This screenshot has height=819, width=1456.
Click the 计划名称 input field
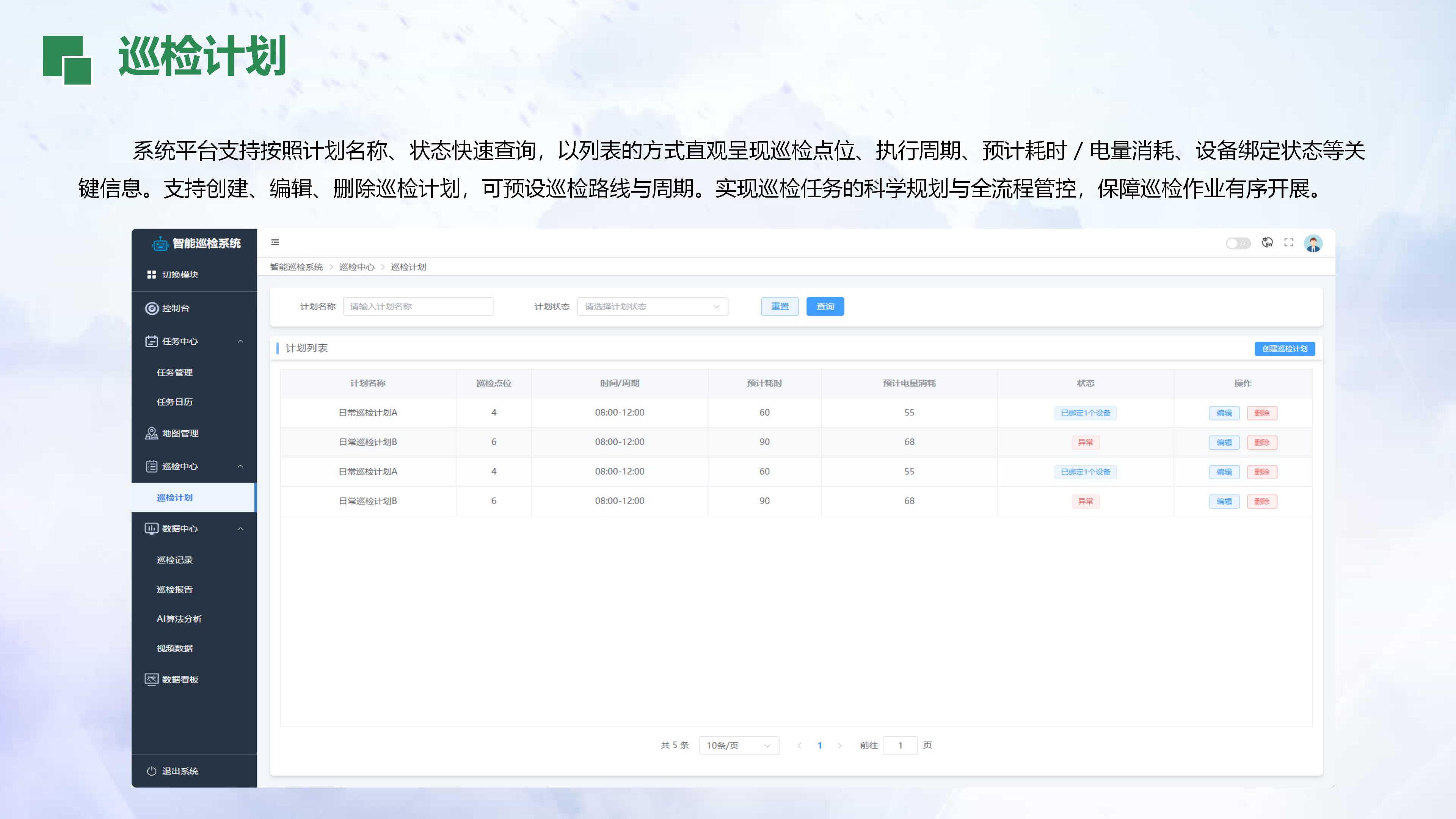(418, 306)
